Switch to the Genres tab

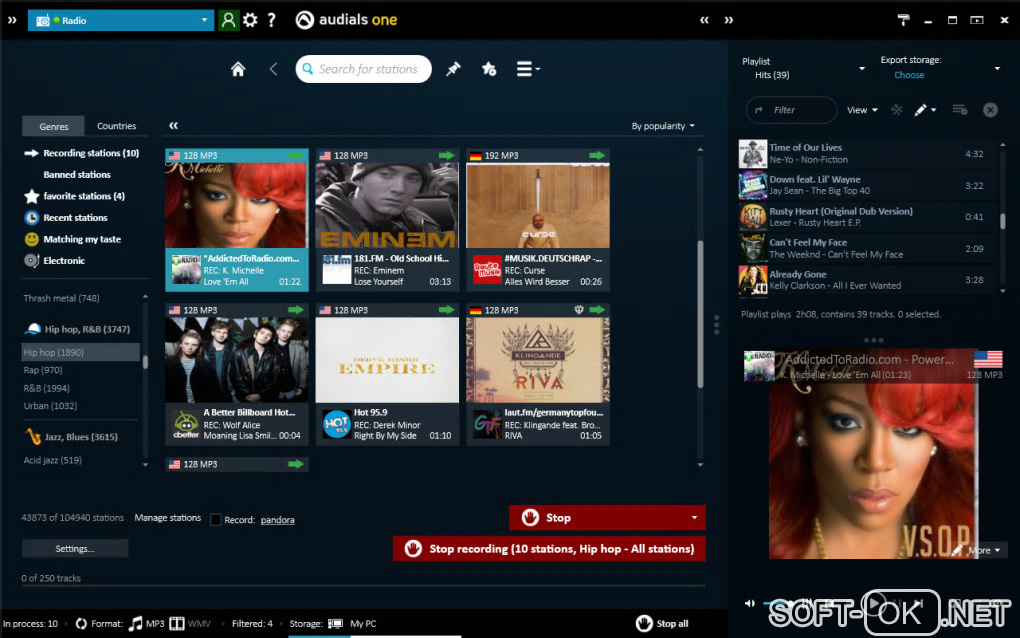coord(53,126)
